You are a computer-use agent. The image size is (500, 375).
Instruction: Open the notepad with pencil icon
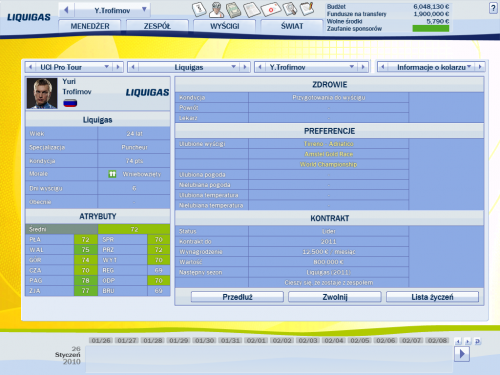tap(307, 9)
